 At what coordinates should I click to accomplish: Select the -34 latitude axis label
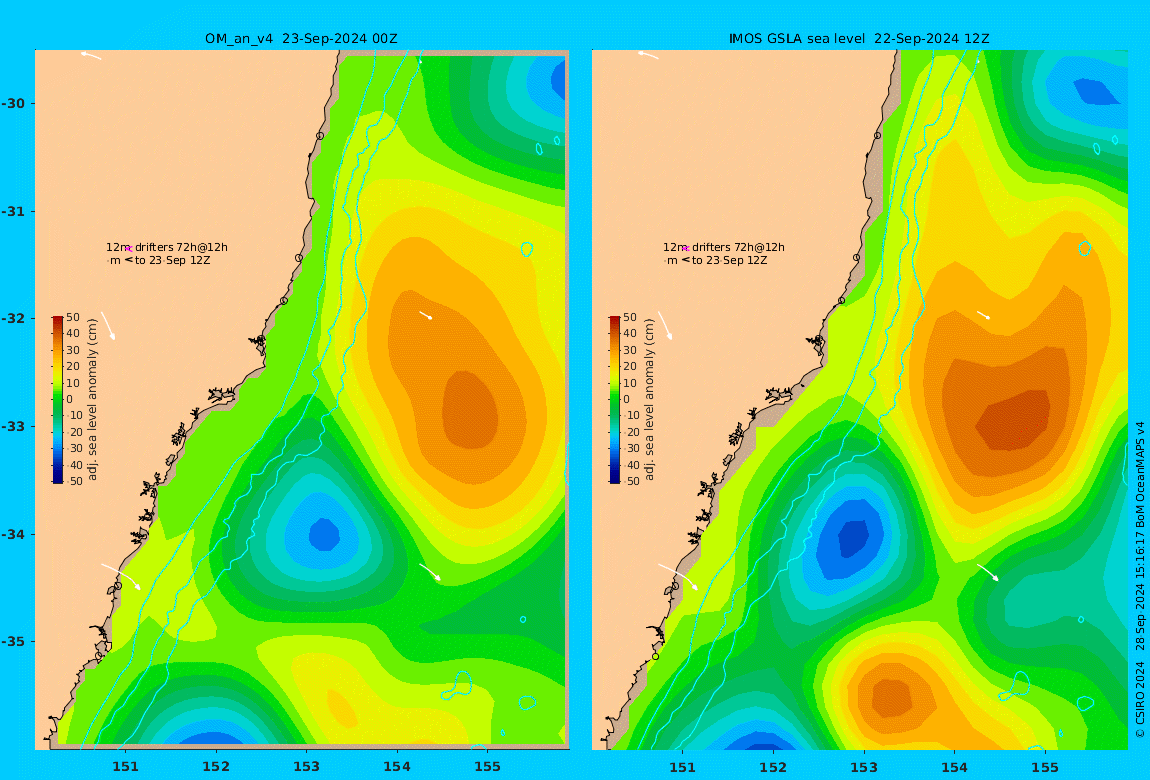12,534
